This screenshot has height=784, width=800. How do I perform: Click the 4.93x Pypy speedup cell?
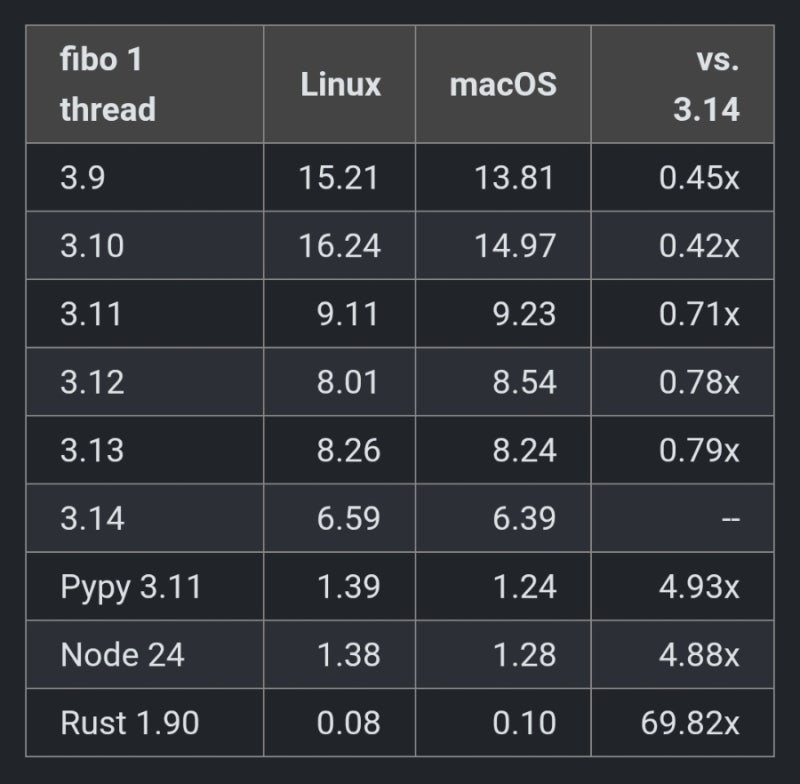[x=699, y=586]
